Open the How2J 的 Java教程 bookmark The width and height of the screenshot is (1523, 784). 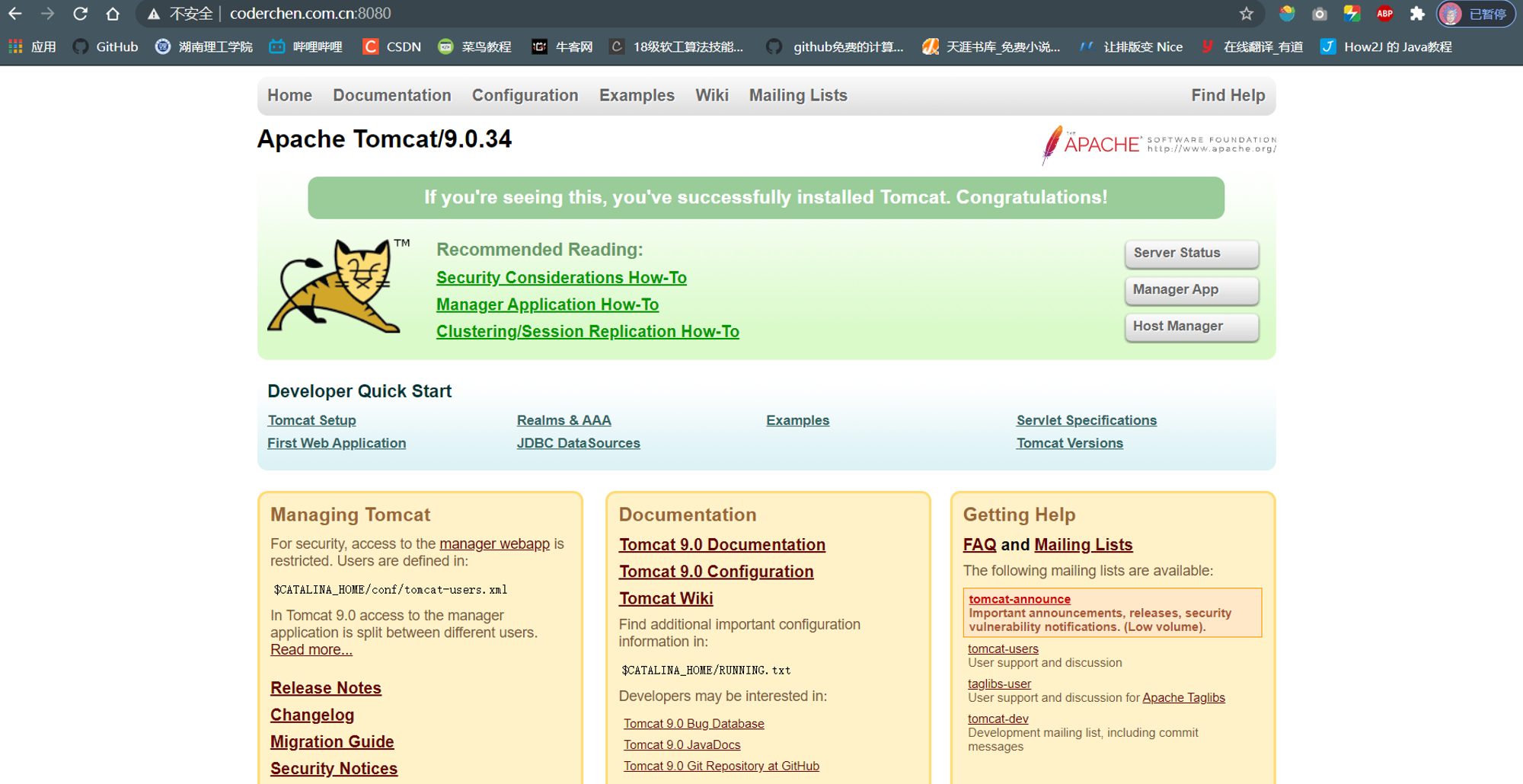(x=1387, y=46)
